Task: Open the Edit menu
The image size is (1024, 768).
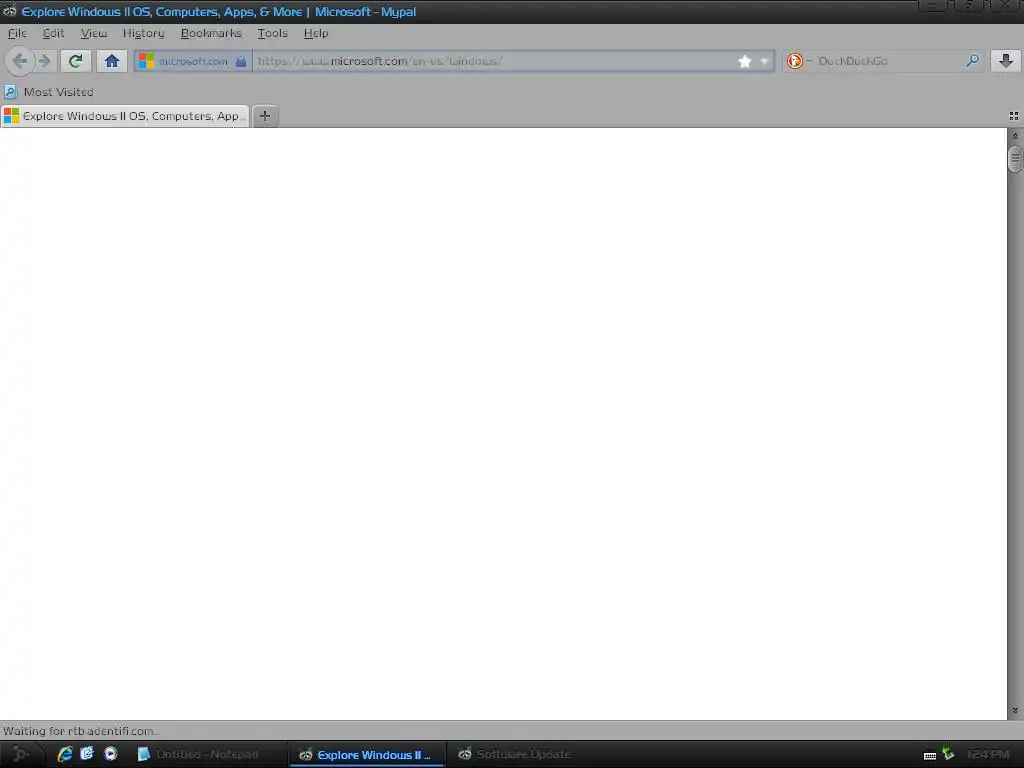Action: tap(53, 33)
